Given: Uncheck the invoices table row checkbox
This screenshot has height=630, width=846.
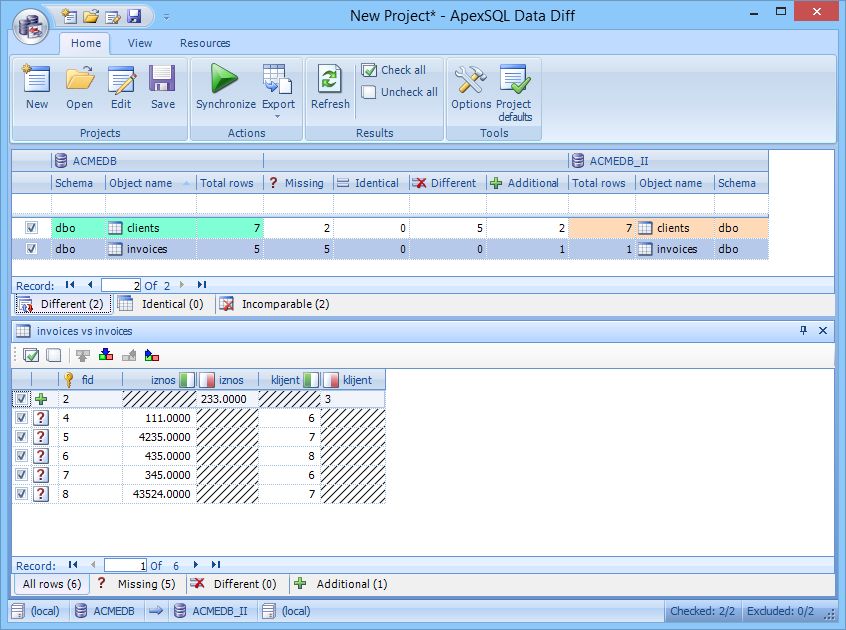Looking at the screenshot, I should click(31, 249).
